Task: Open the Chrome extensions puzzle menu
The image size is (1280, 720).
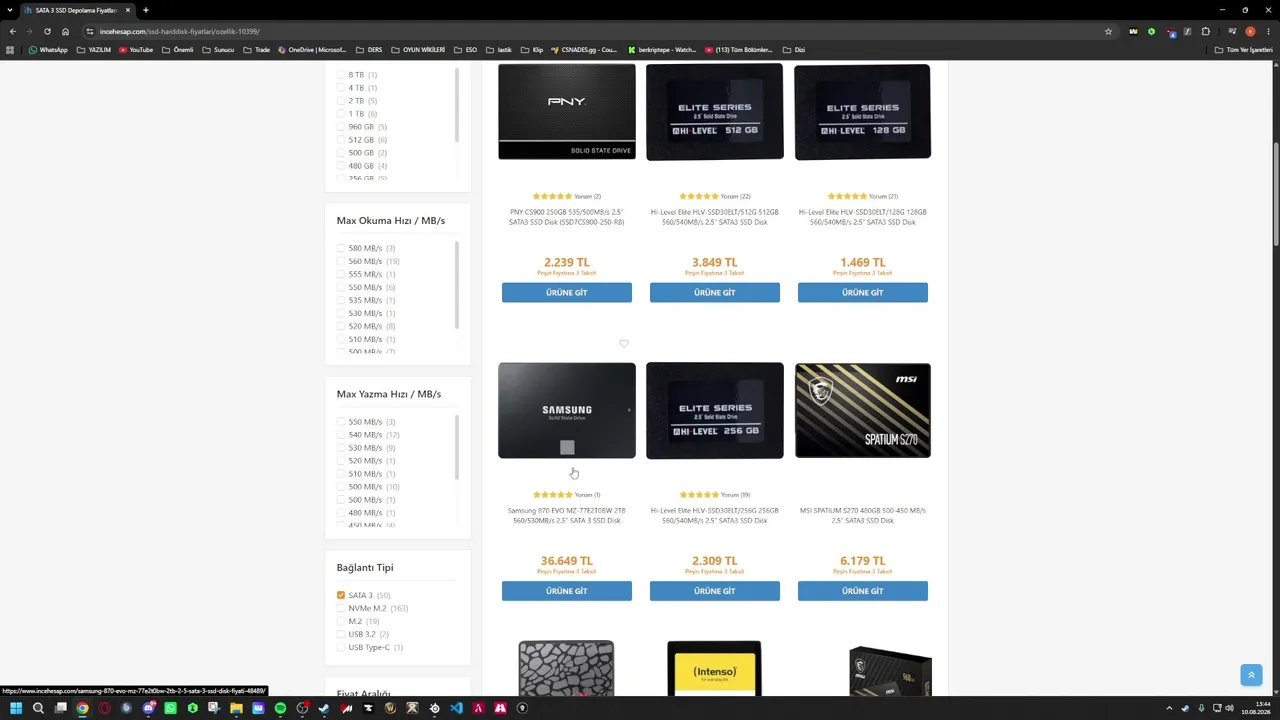Action: click(x=1206, y=31)
